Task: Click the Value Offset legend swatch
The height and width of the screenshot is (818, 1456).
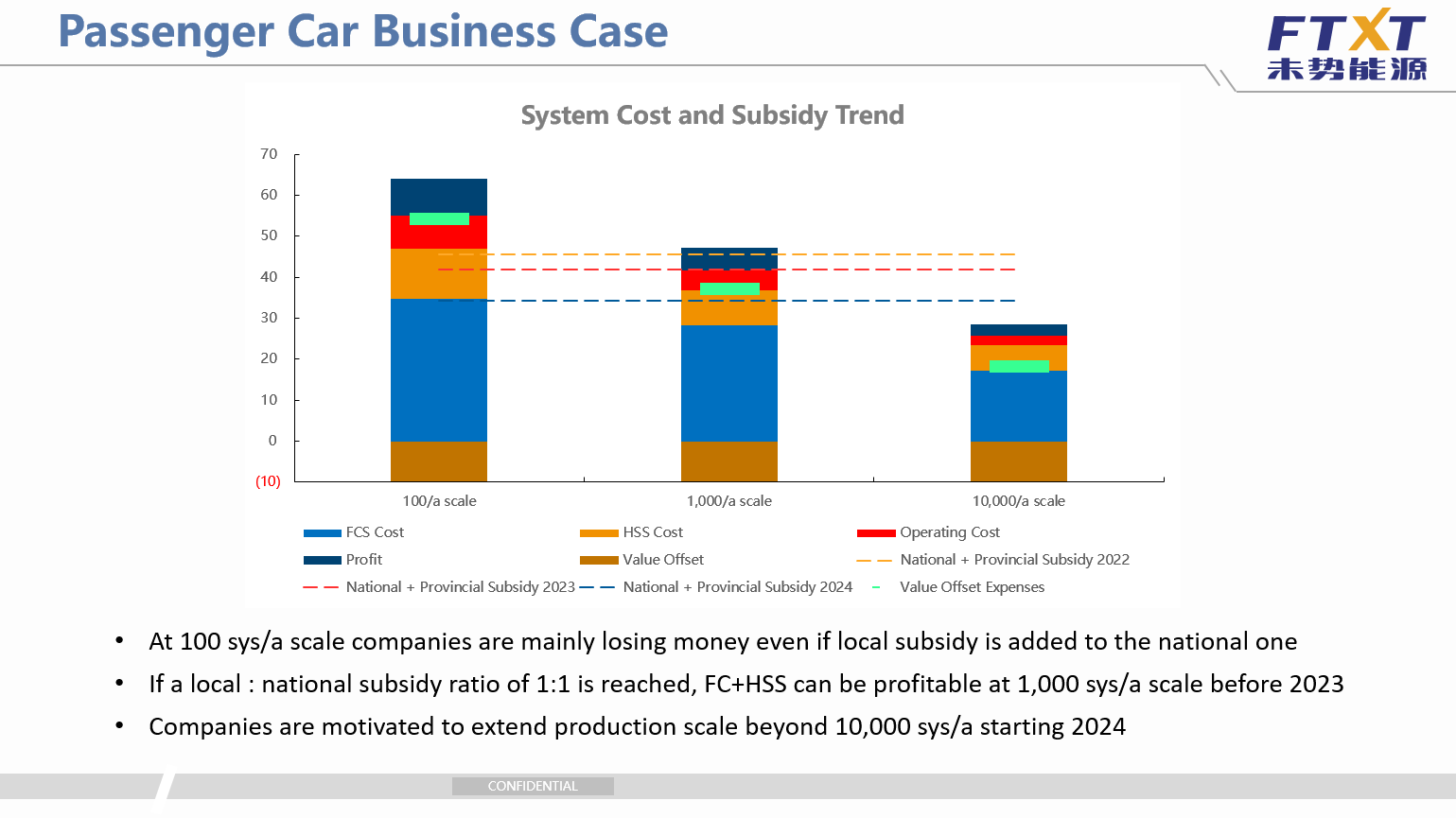Action: (599, 561)
